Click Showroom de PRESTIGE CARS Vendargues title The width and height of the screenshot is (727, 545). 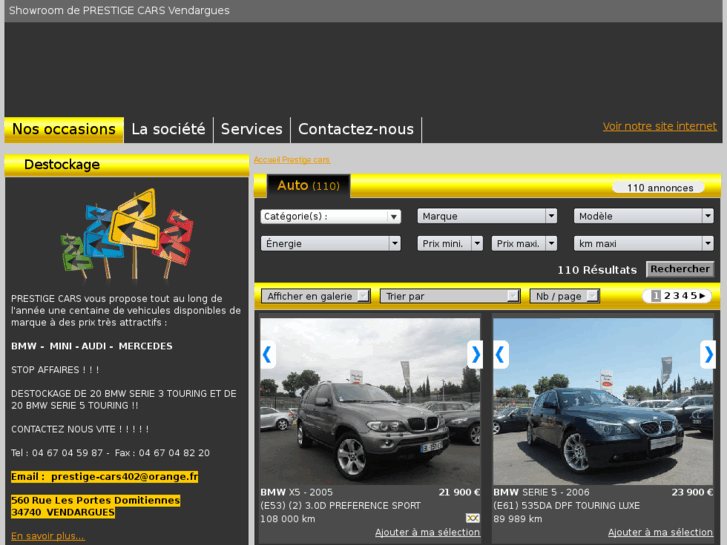click(119, 10)
